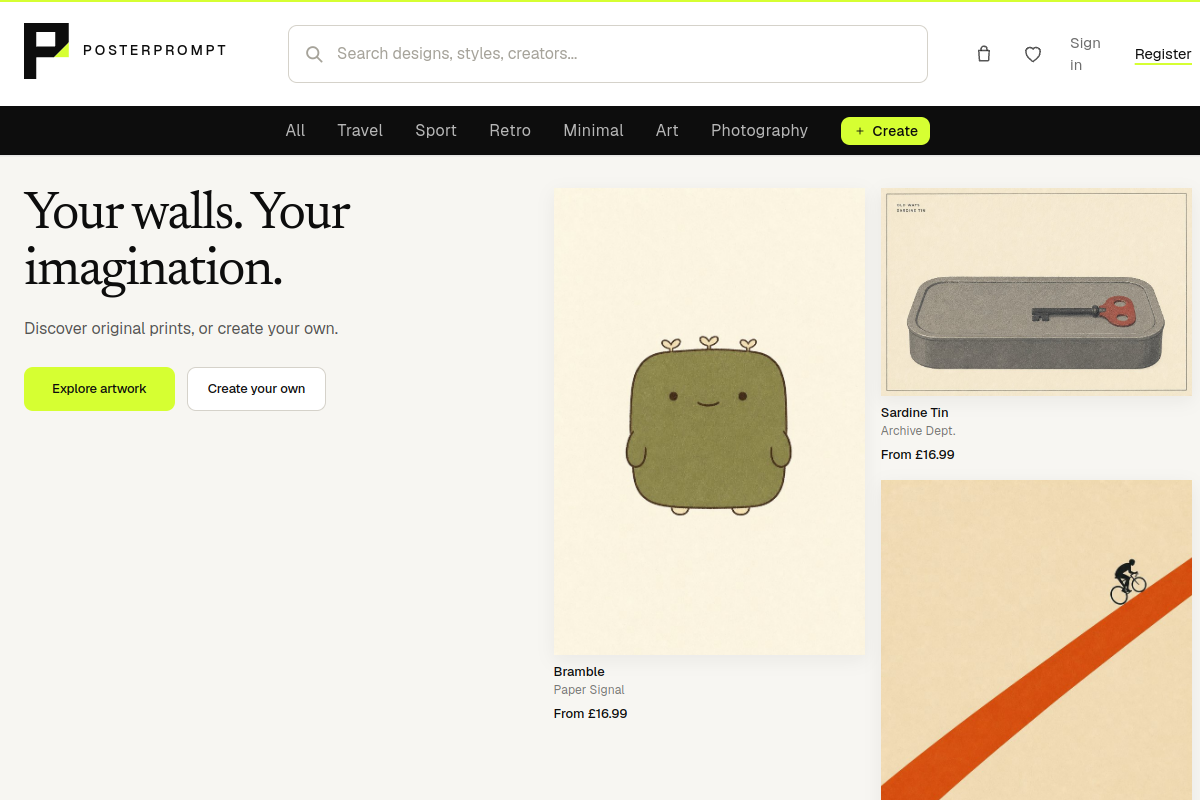This screenshot has width=1200, height=800.
Task: Select the All category
Action: [295, 130]
